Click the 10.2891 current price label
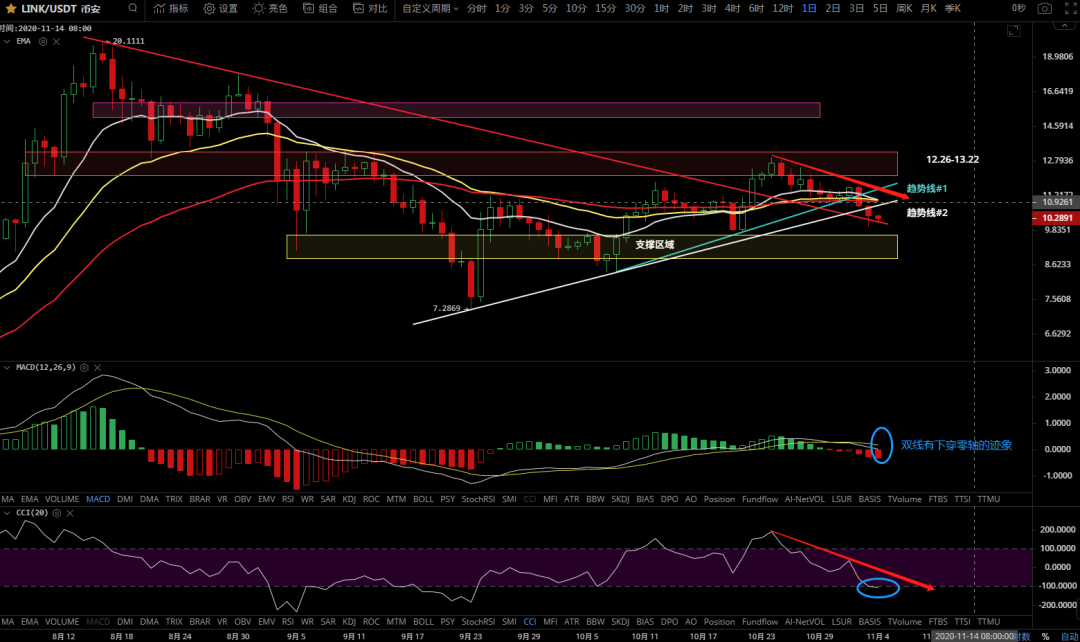Viewport: 1080px width, 642px height. coord(1057,218)
